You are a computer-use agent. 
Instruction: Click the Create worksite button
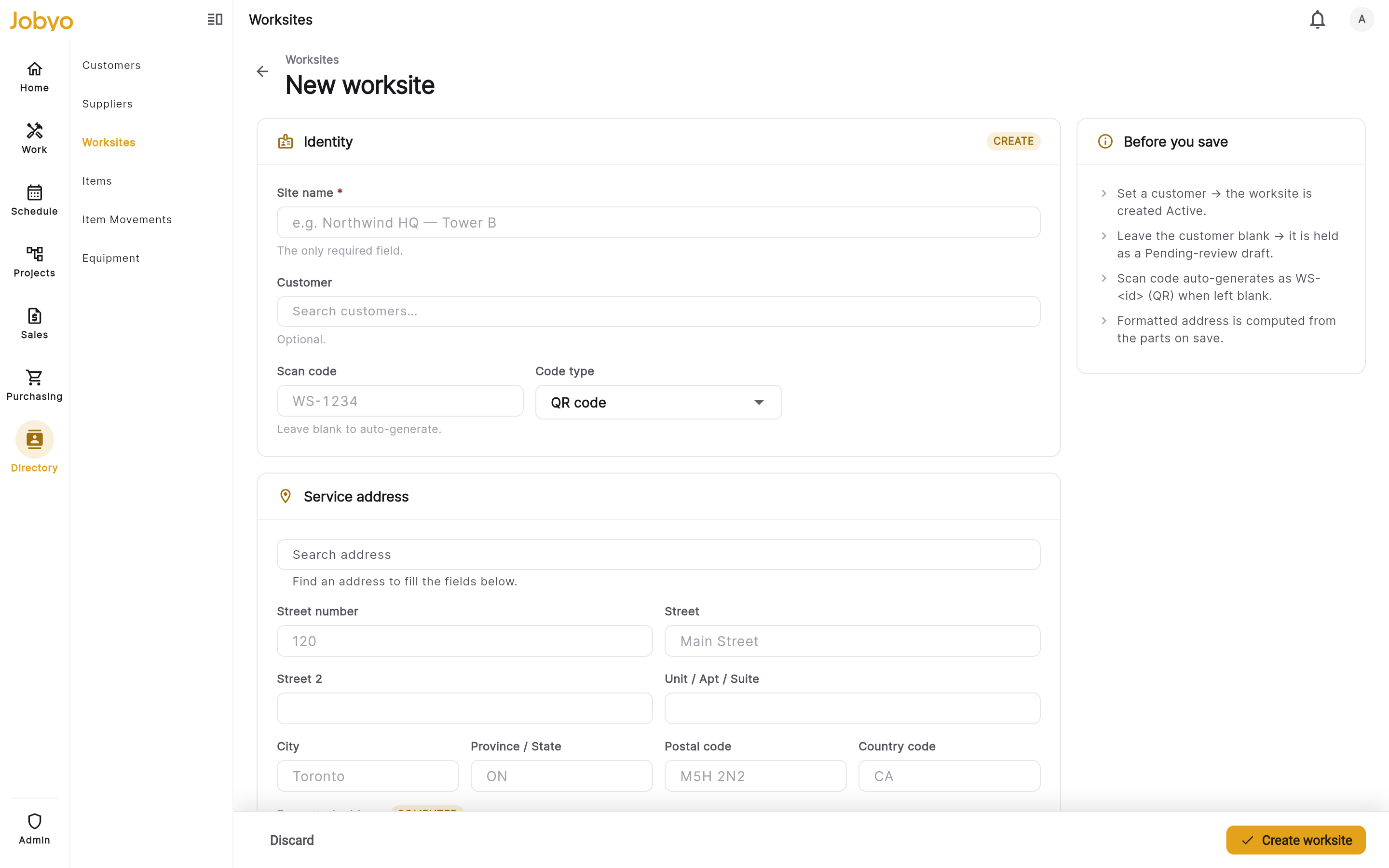click(1295, 840)
